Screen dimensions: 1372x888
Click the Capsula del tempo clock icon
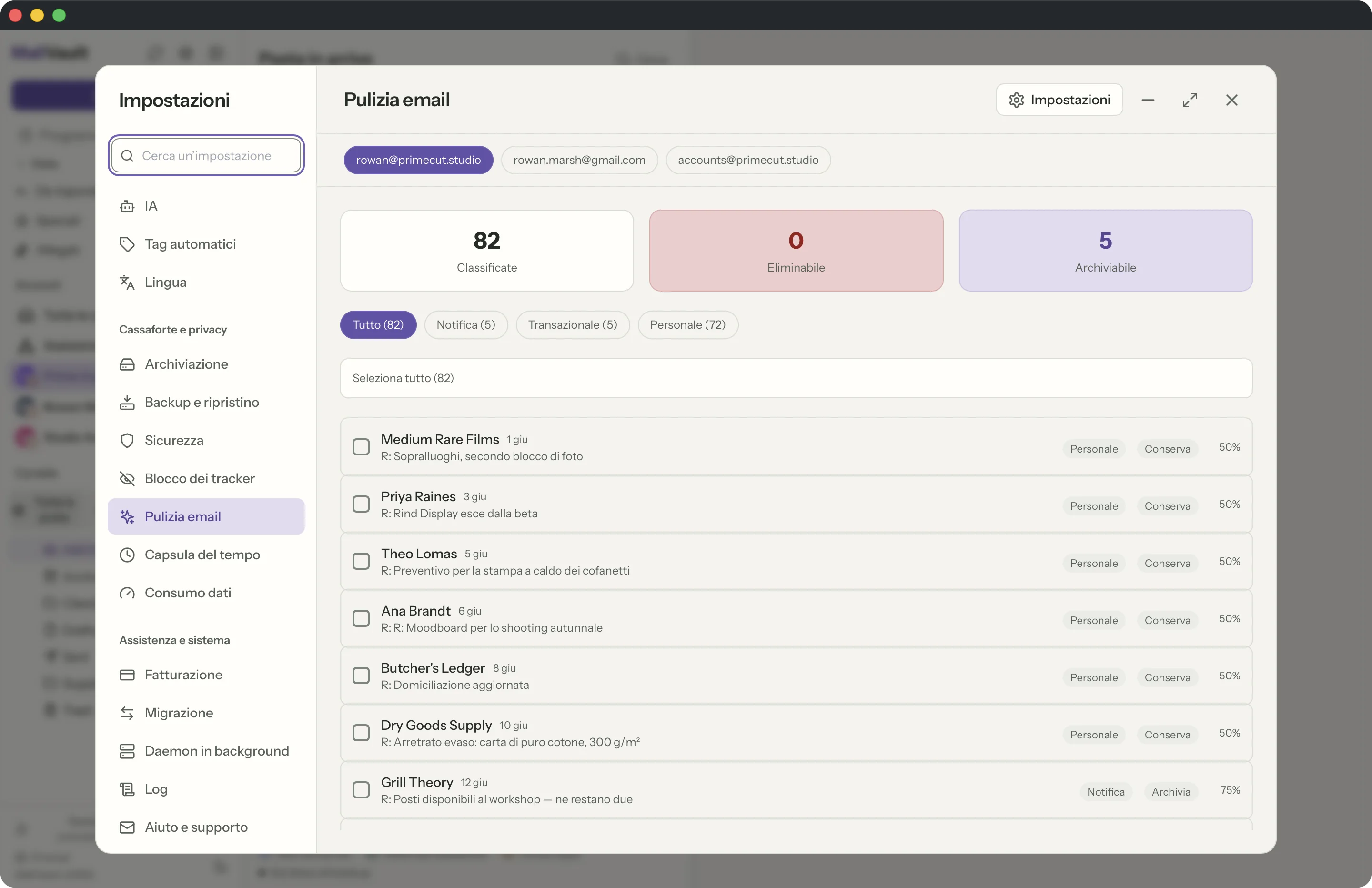click(127, 554)
